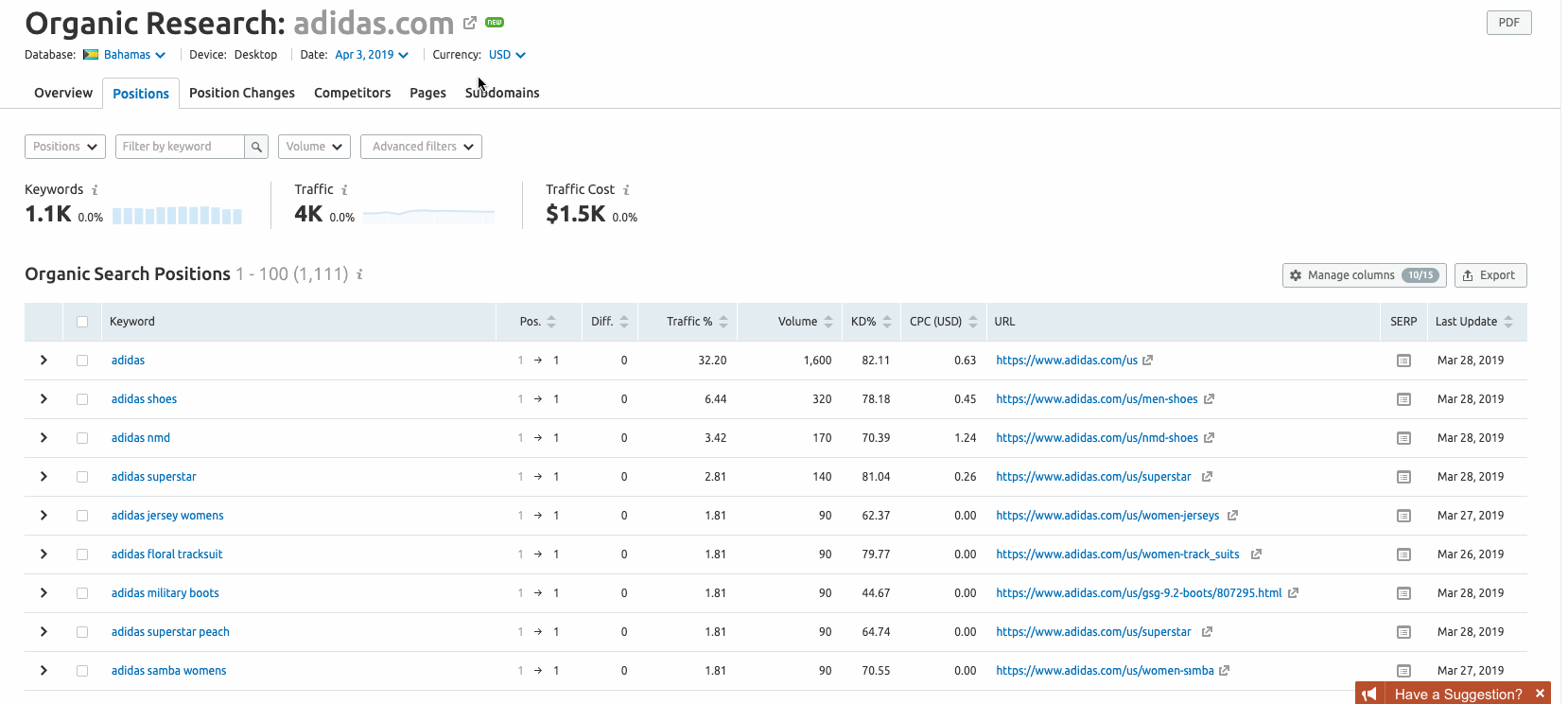The width and height of the screenshot is (1568, 704).
Task: Expand the adidas samba womens row
Action: 44,671
